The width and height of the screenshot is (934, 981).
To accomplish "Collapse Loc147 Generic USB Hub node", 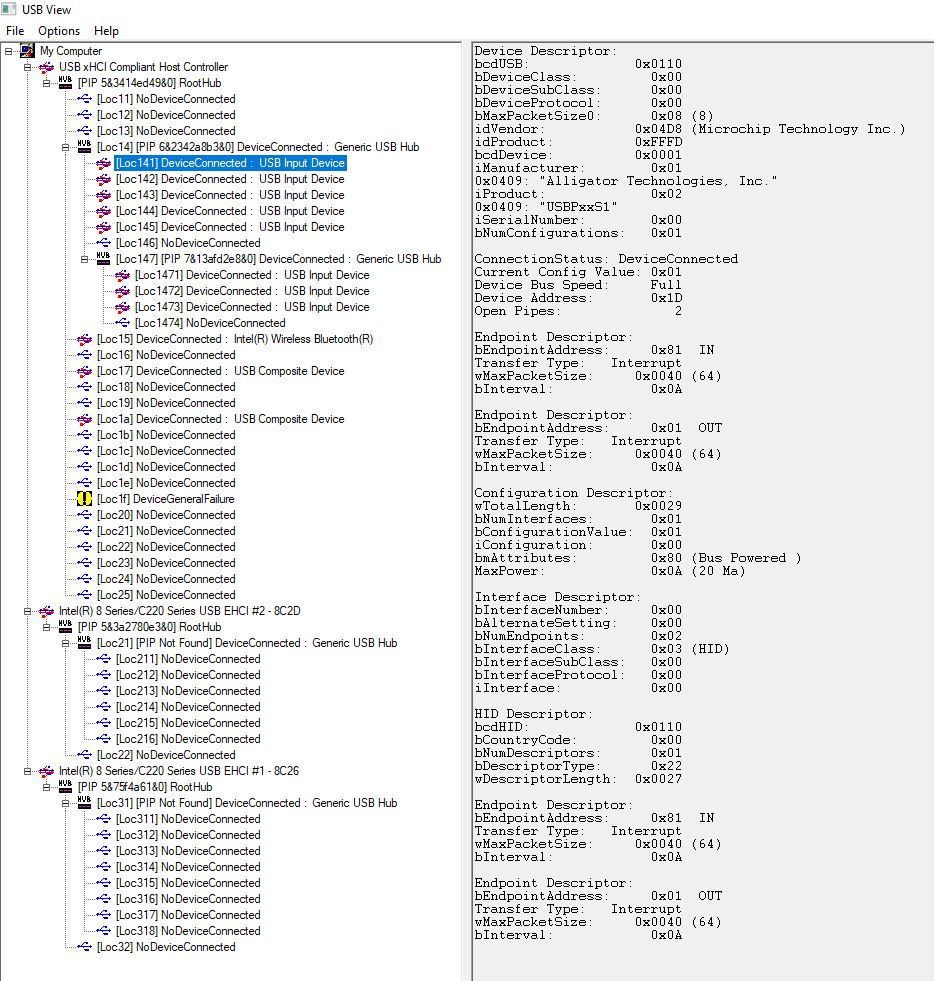I will point(84,259).
